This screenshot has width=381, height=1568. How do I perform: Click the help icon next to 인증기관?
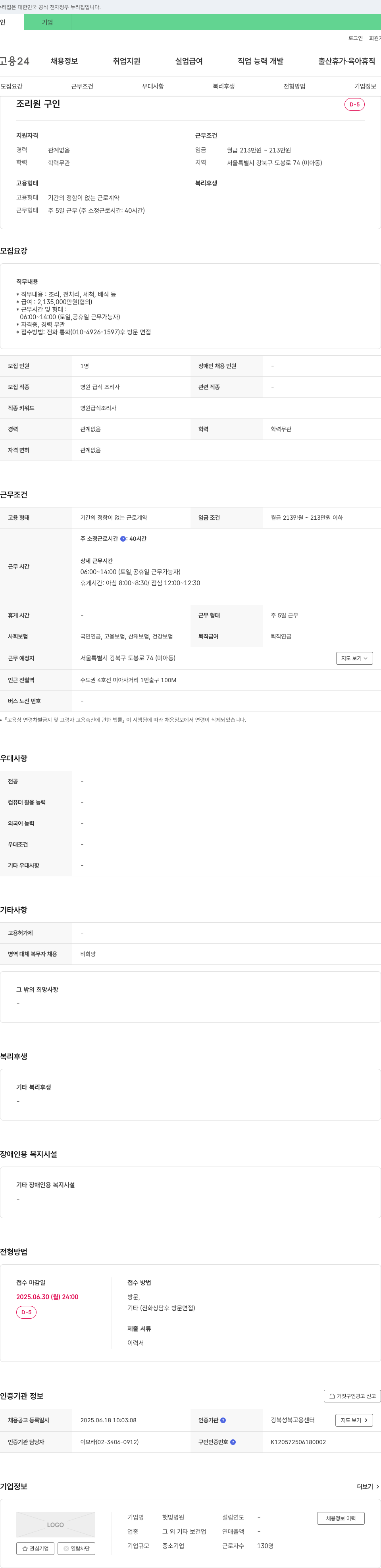[x=223, y=1420]
